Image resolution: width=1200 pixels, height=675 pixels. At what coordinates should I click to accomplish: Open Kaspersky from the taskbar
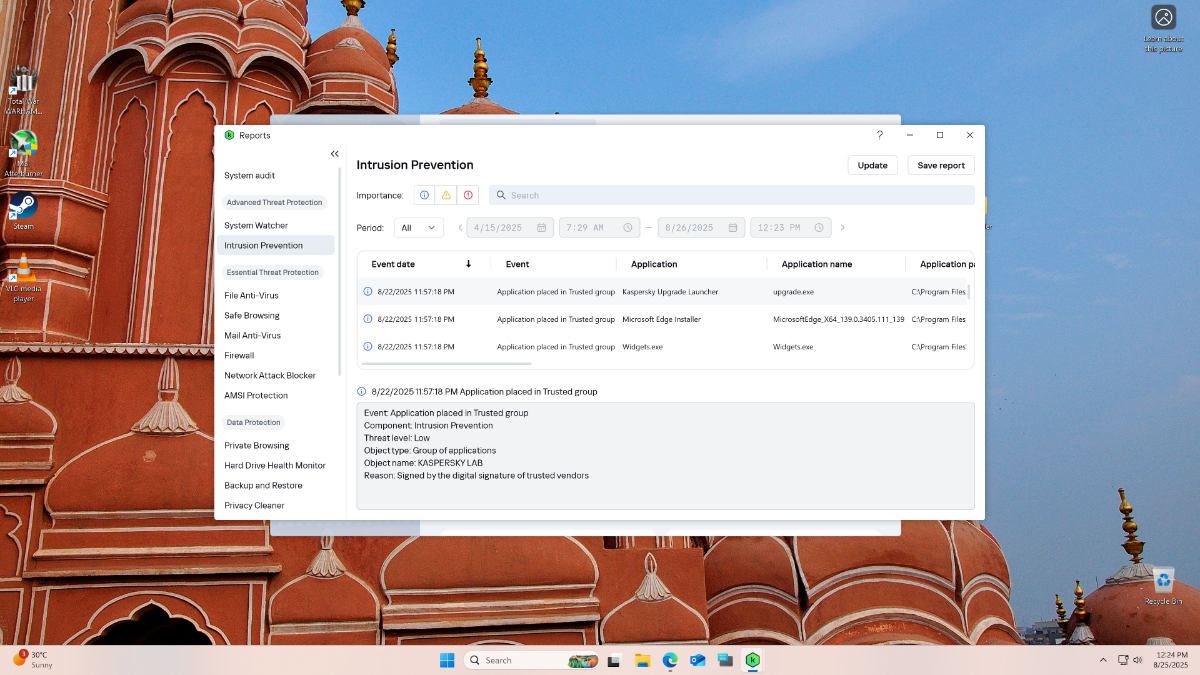[x=753, y=660]
